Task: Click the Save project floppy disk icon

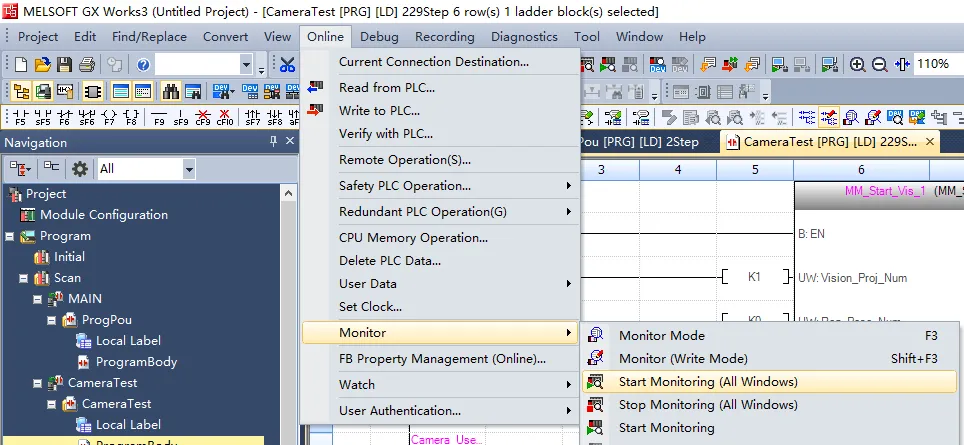Action: (64, 65)
